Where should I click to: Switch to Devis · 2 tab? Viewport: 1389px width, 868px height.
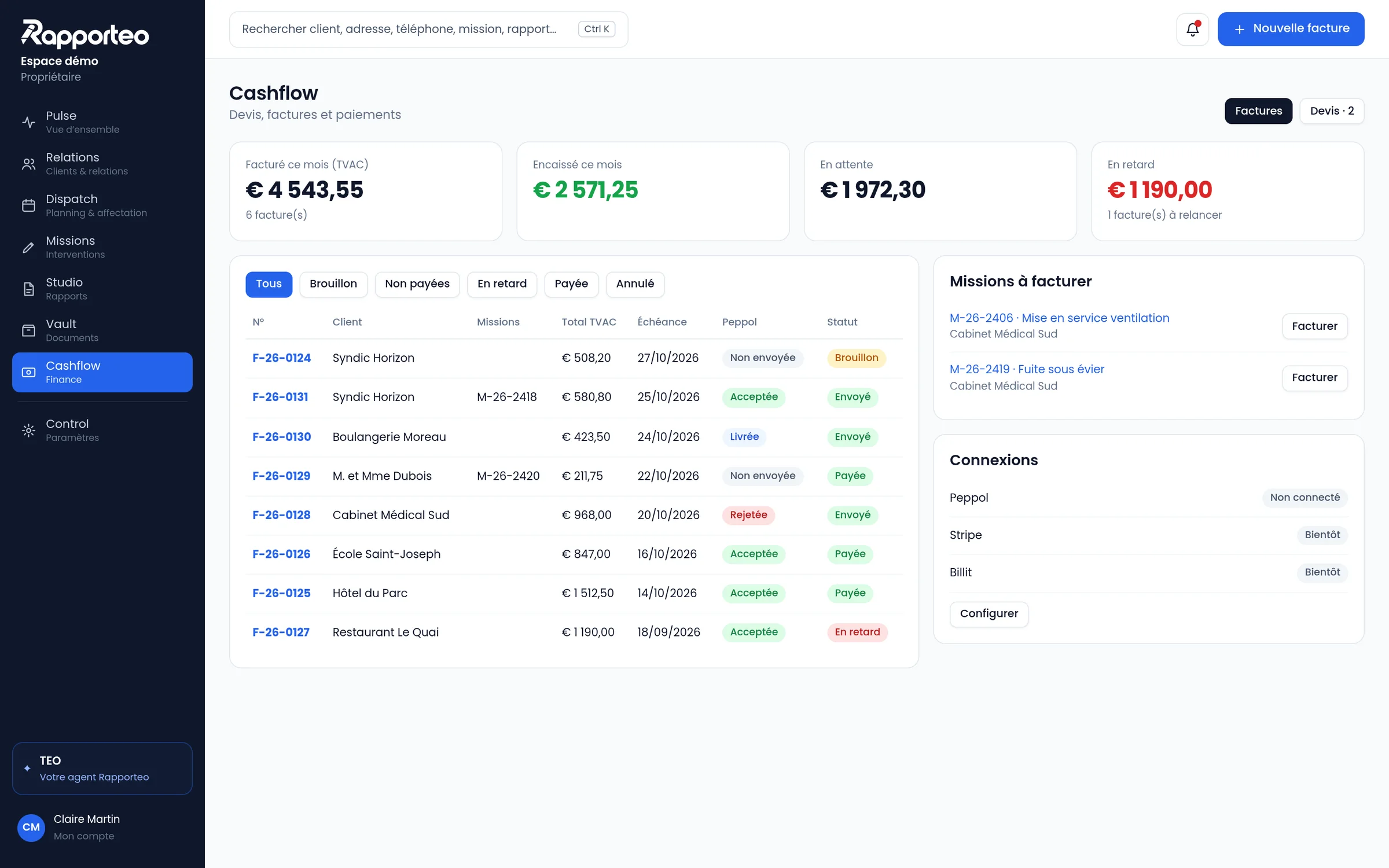point(1332,111)
